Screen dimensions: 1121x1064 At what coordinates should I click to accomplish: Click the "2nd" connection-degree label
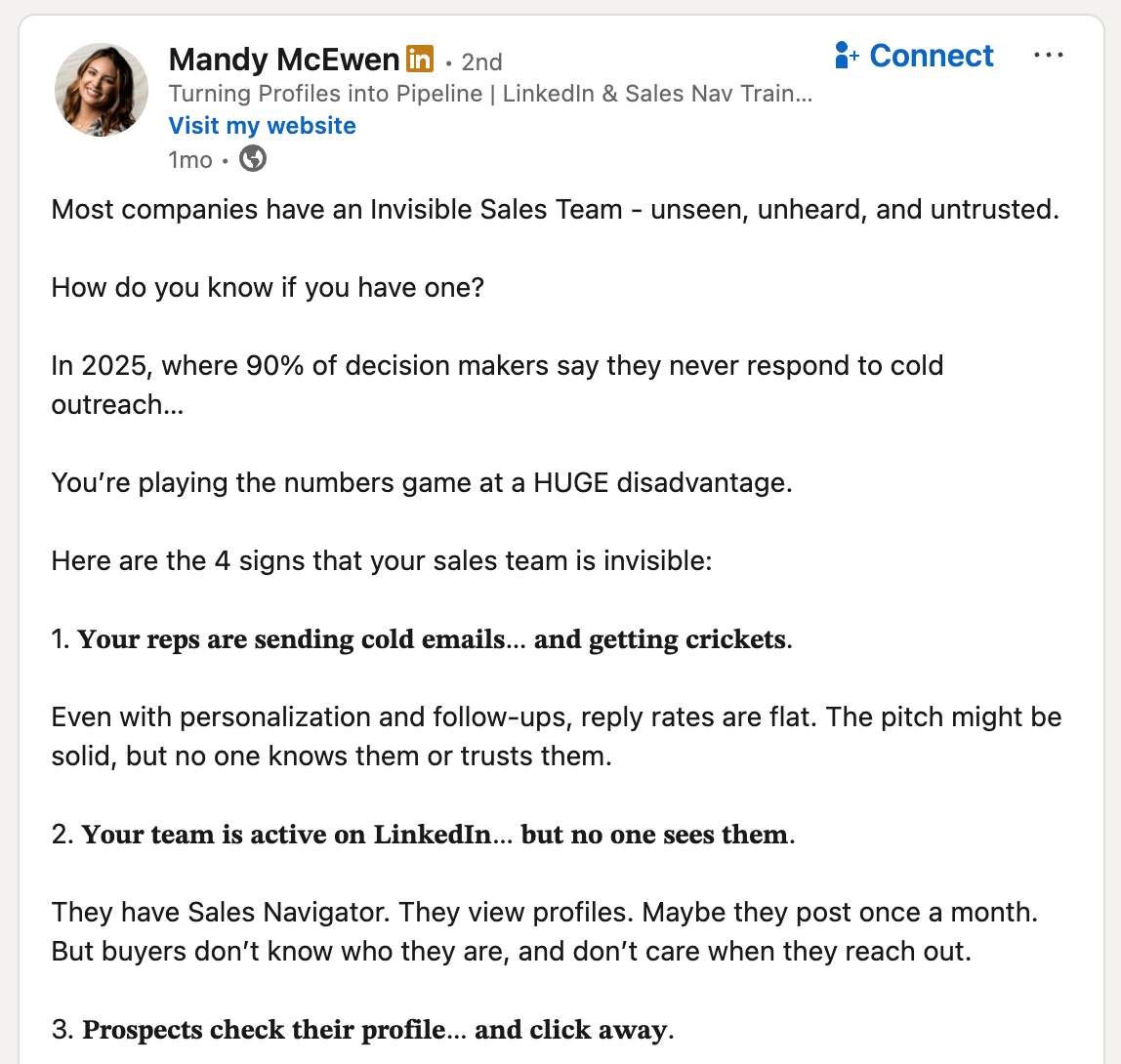(x=481, y=61)
